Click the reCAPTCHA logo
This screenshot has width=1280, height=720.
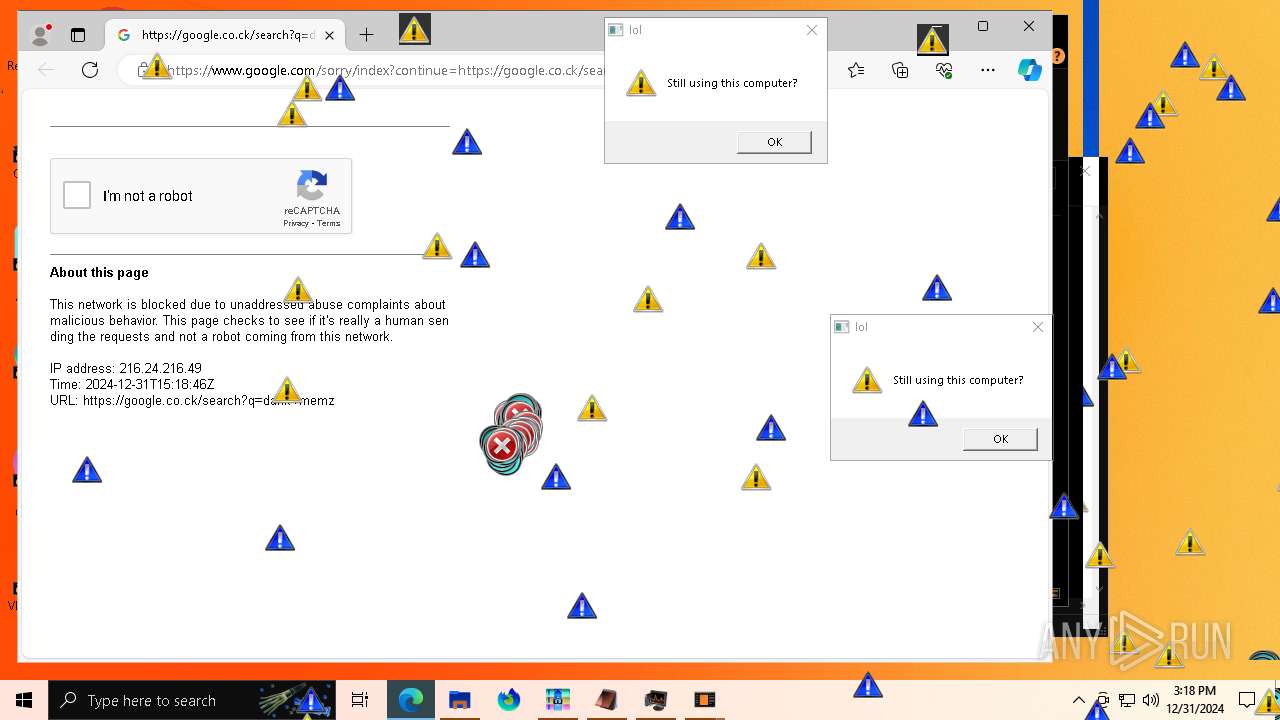pyautogui.click(x=312, y=186)
